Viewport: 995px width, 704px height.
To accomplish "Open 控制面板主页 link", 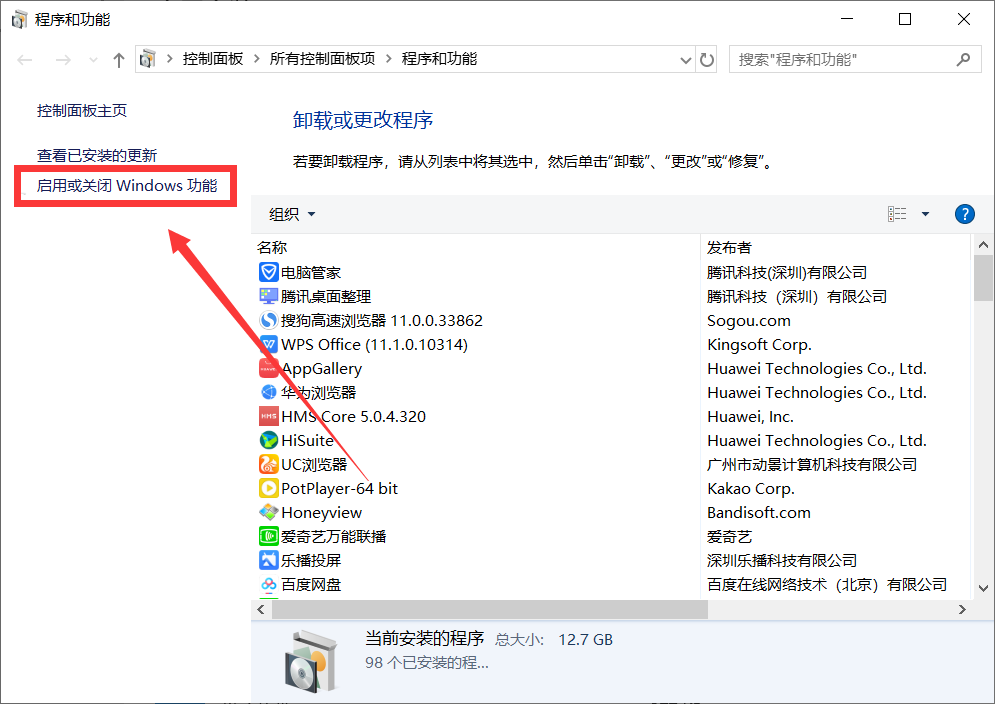I will (x=82, y=110).
